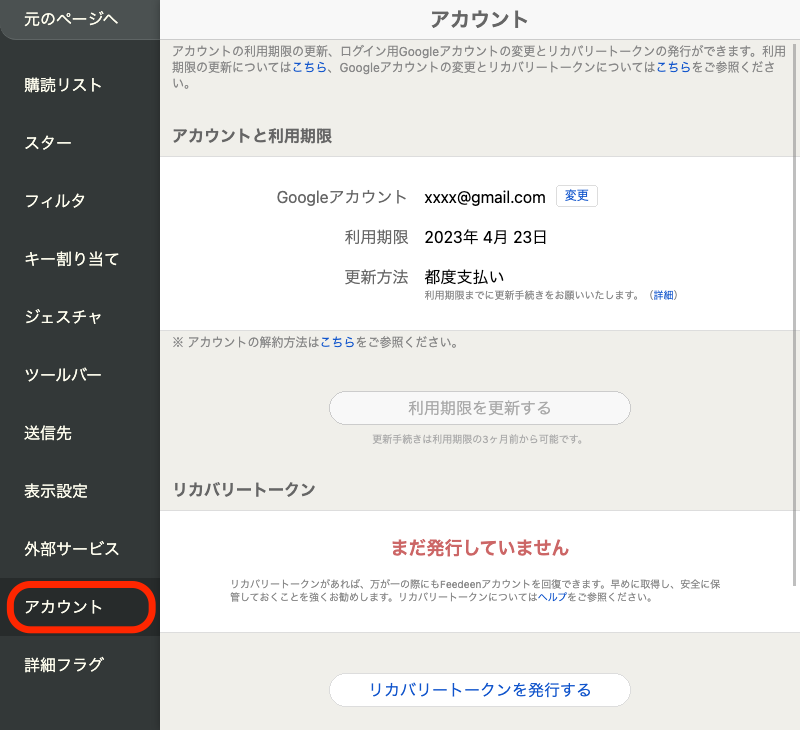Open the 詳細フラグ section
The image size is (800, 730).
[64, 665]
